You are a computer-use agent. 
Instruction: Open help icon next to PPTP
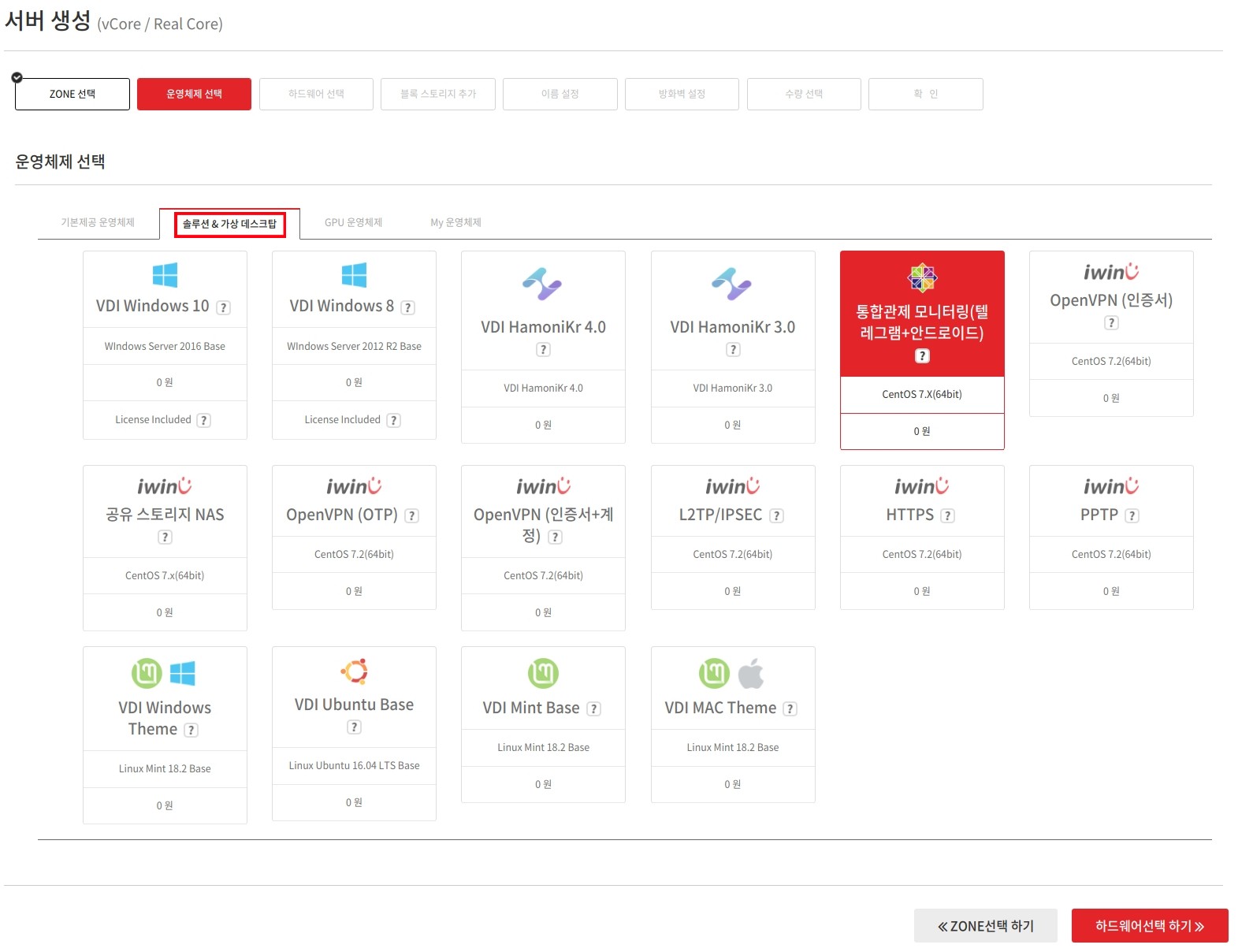(x=1132, y=515)
